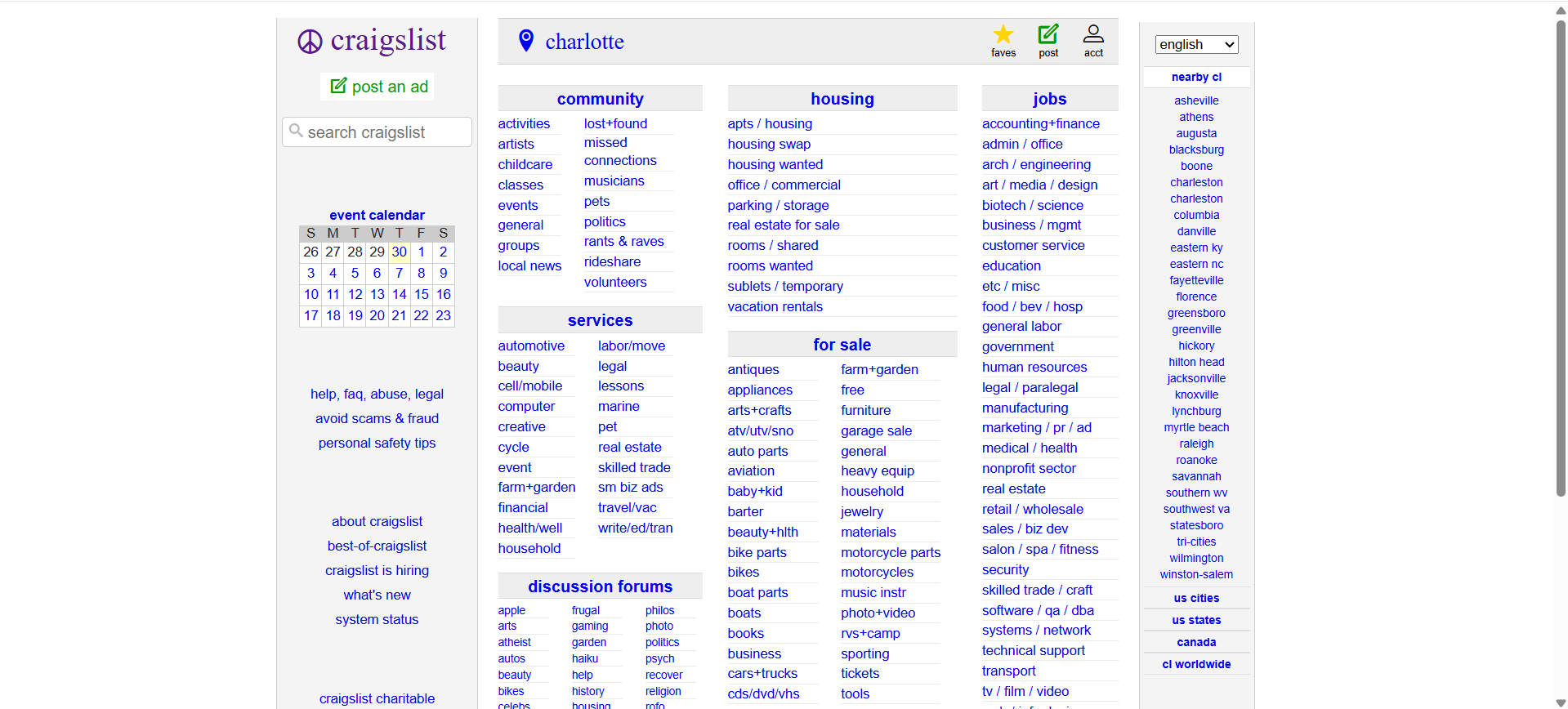Open the philos discussion forum
The image size is (1568, 709).
pos(659,610)
